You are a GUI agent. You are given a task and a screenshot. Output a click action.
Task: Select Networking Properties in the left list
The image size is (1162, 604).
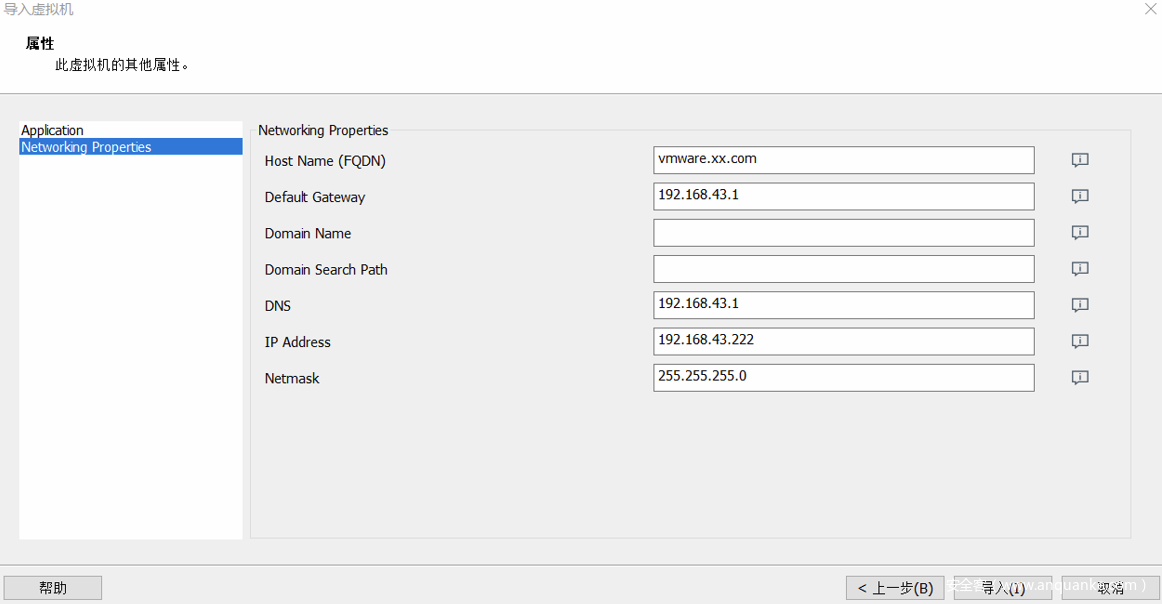[86, 147]
